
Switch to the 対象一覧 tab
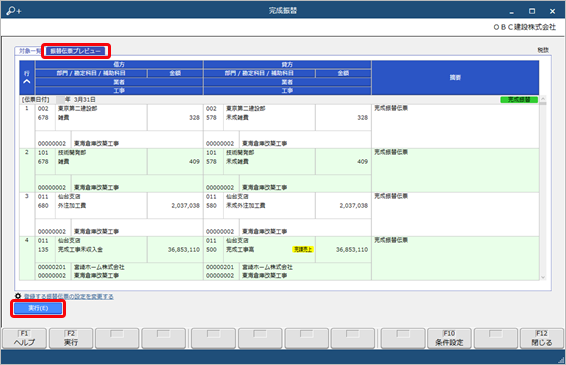[30, 51]
